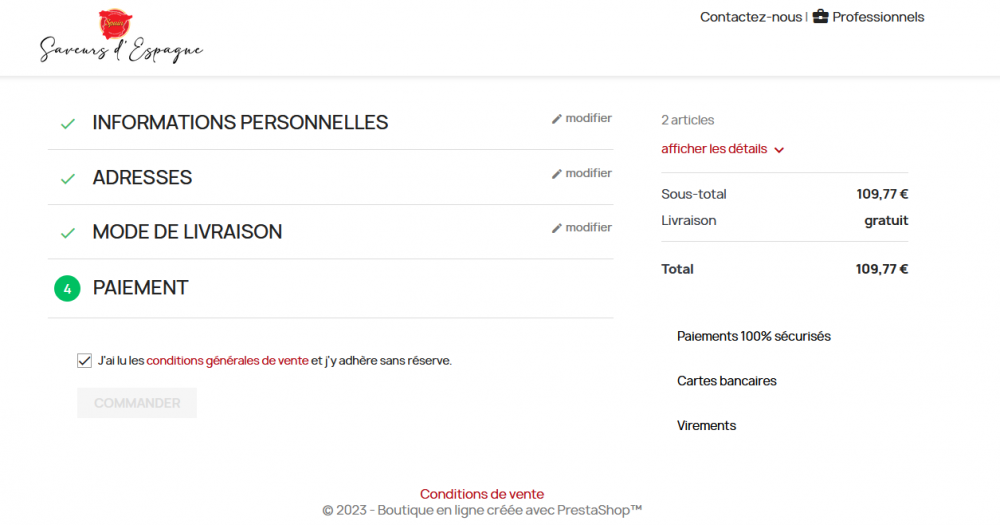The image size is (1000, 525).
Task: Uncheck the conditions générales acceptance checkbox
Action: [x=84, y=361]
